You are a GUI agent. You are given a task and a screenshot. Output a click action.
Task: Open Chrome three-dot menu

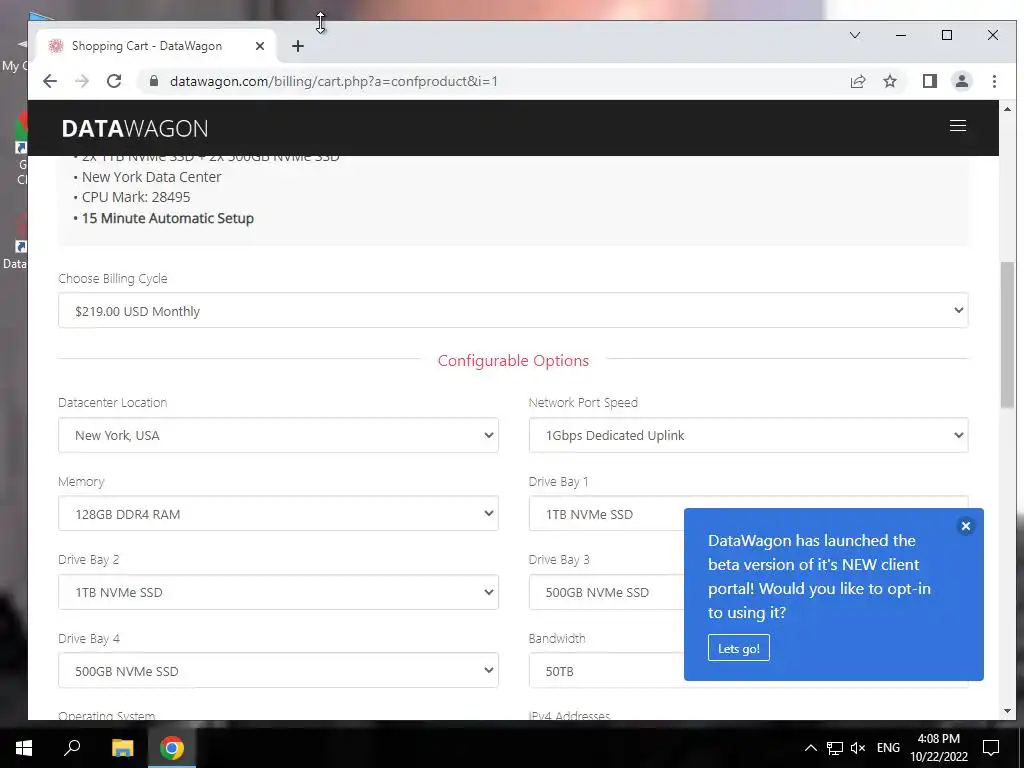click(x=994, y=81)
